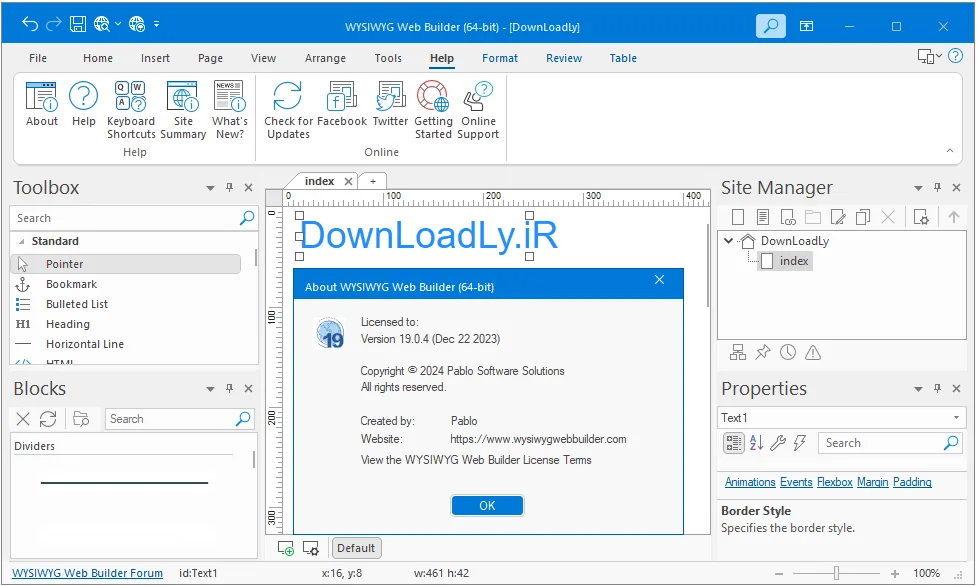Switch to the Insert tab
The image size is (977, 586).
click(155, 58)
